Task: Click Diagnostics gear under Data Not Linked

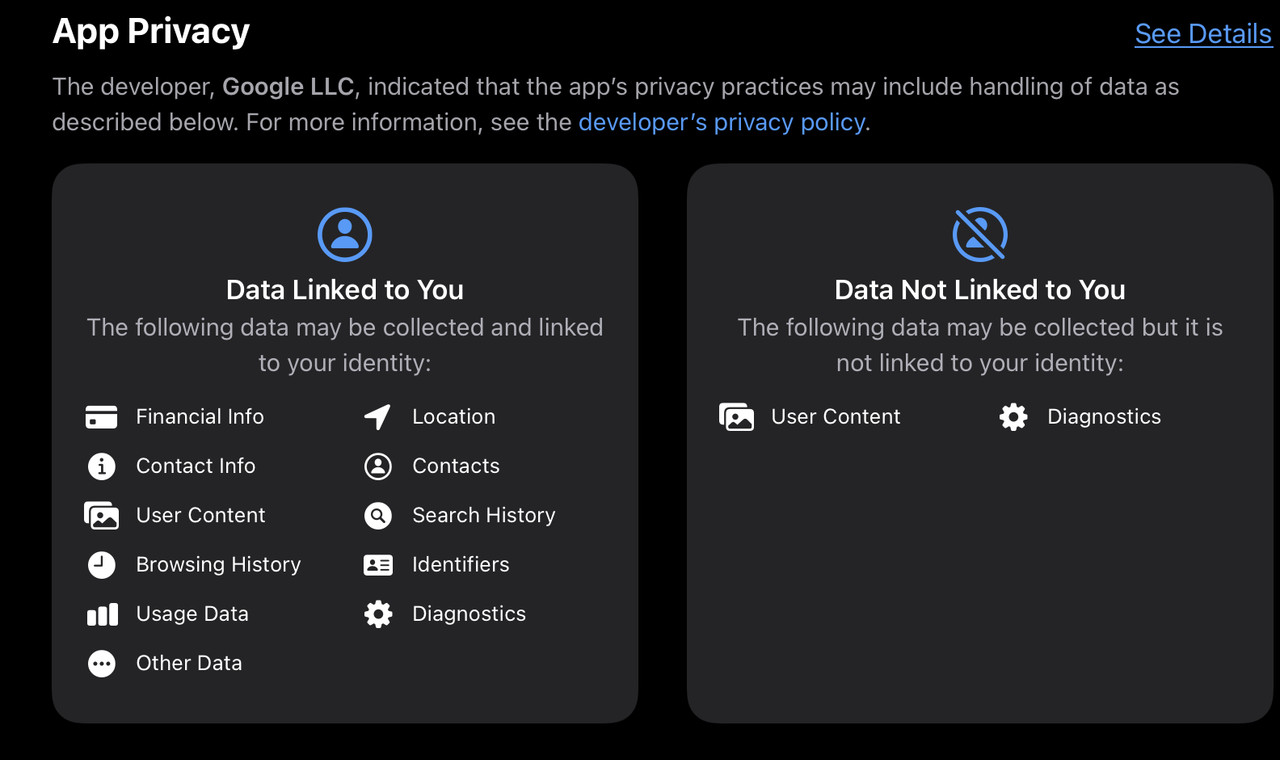Action: [x=1013, y=417]
